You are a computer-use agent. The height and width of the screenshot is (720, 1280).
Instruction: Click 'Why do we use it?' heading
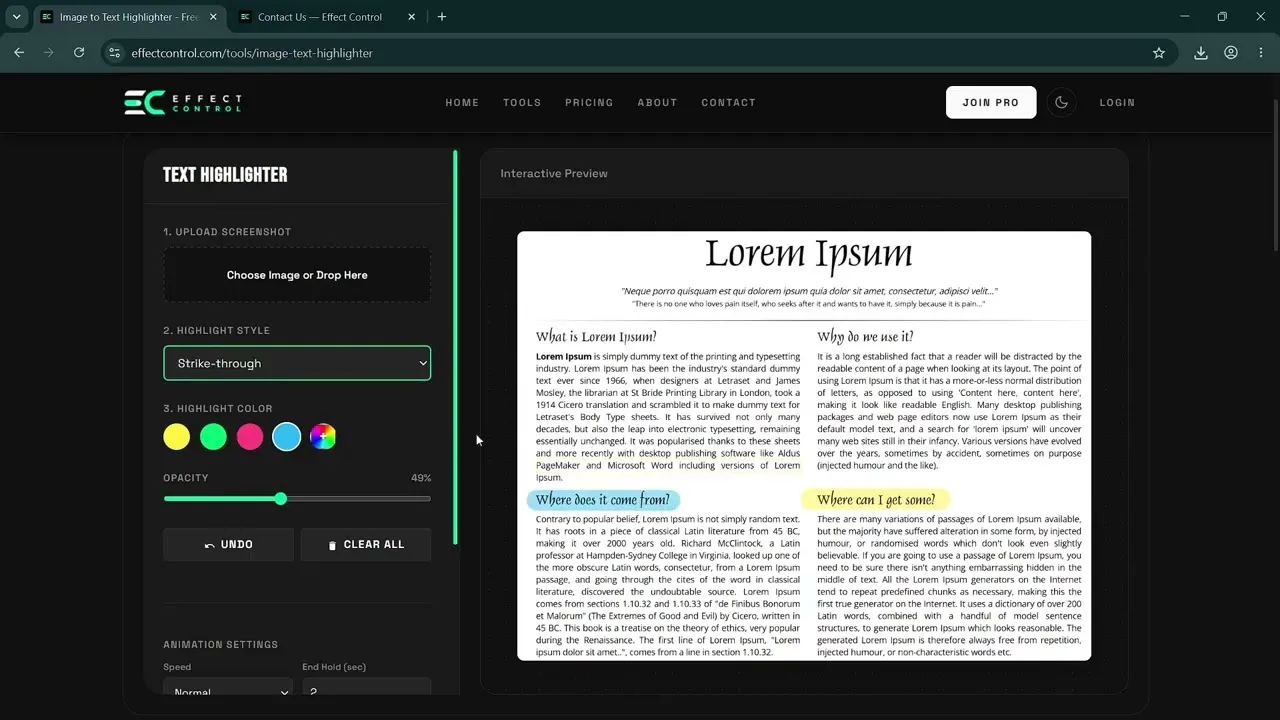[x=865, y=337]
